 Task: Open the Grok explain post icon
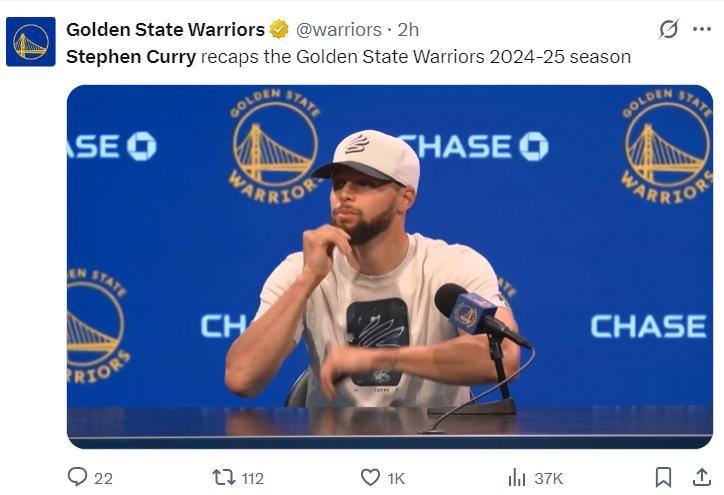click(x=668, y=29)
